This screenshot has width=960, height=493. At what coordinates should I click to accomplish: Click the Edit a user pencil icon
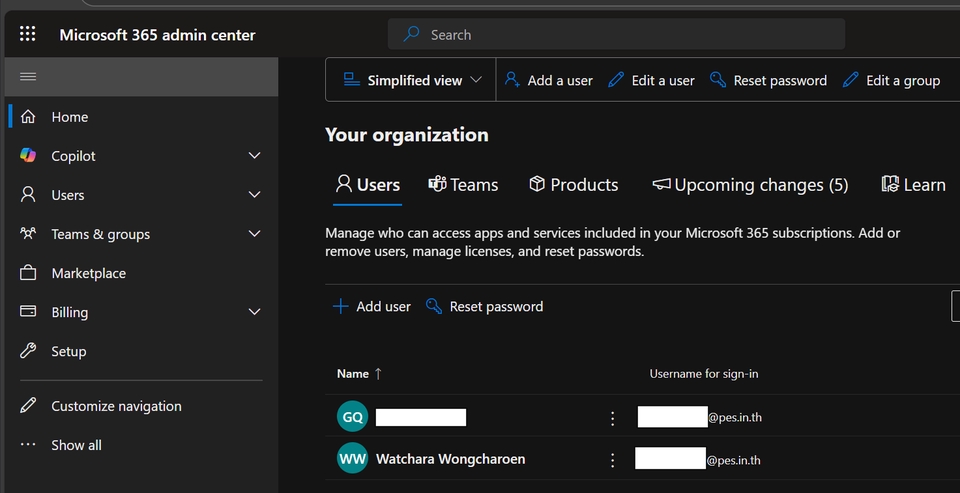click(616, 80)
